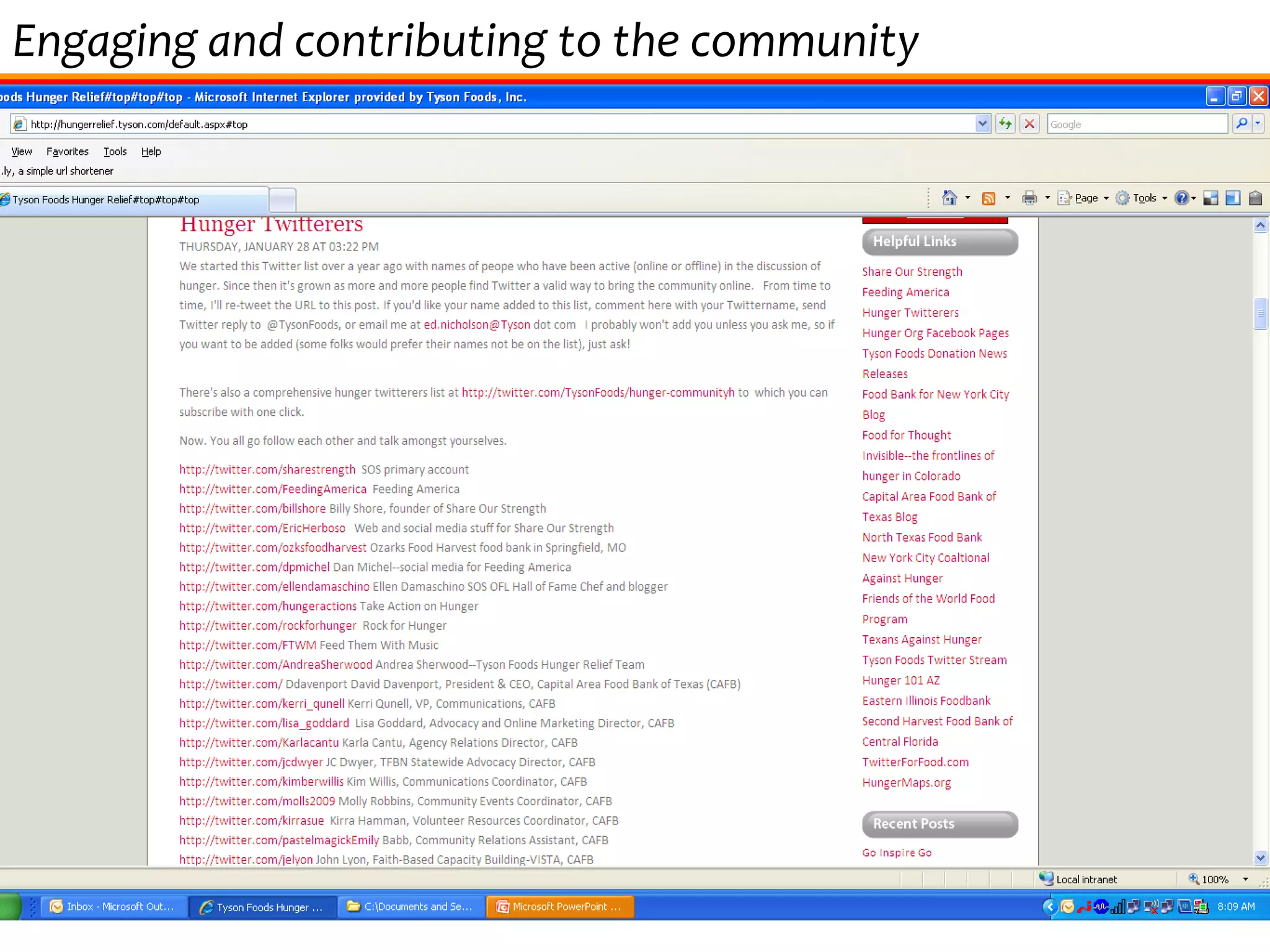Click in the URL address field

pos(499,124)
